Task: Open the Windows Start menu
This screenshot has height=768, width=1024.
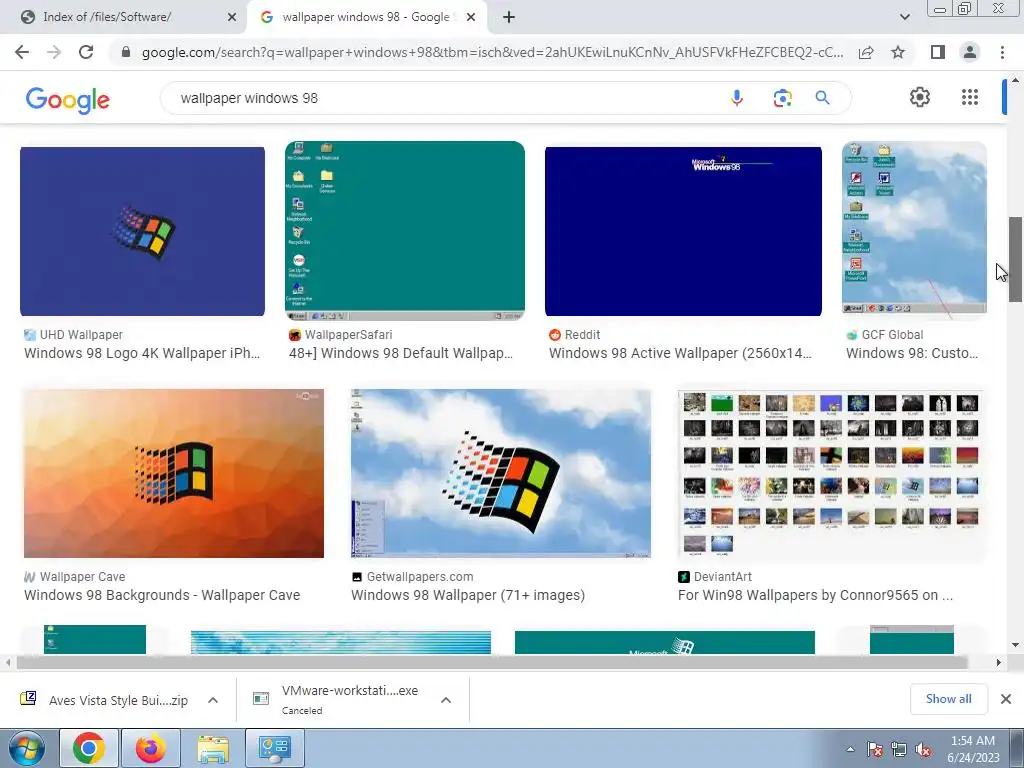Action: point(27,748)
